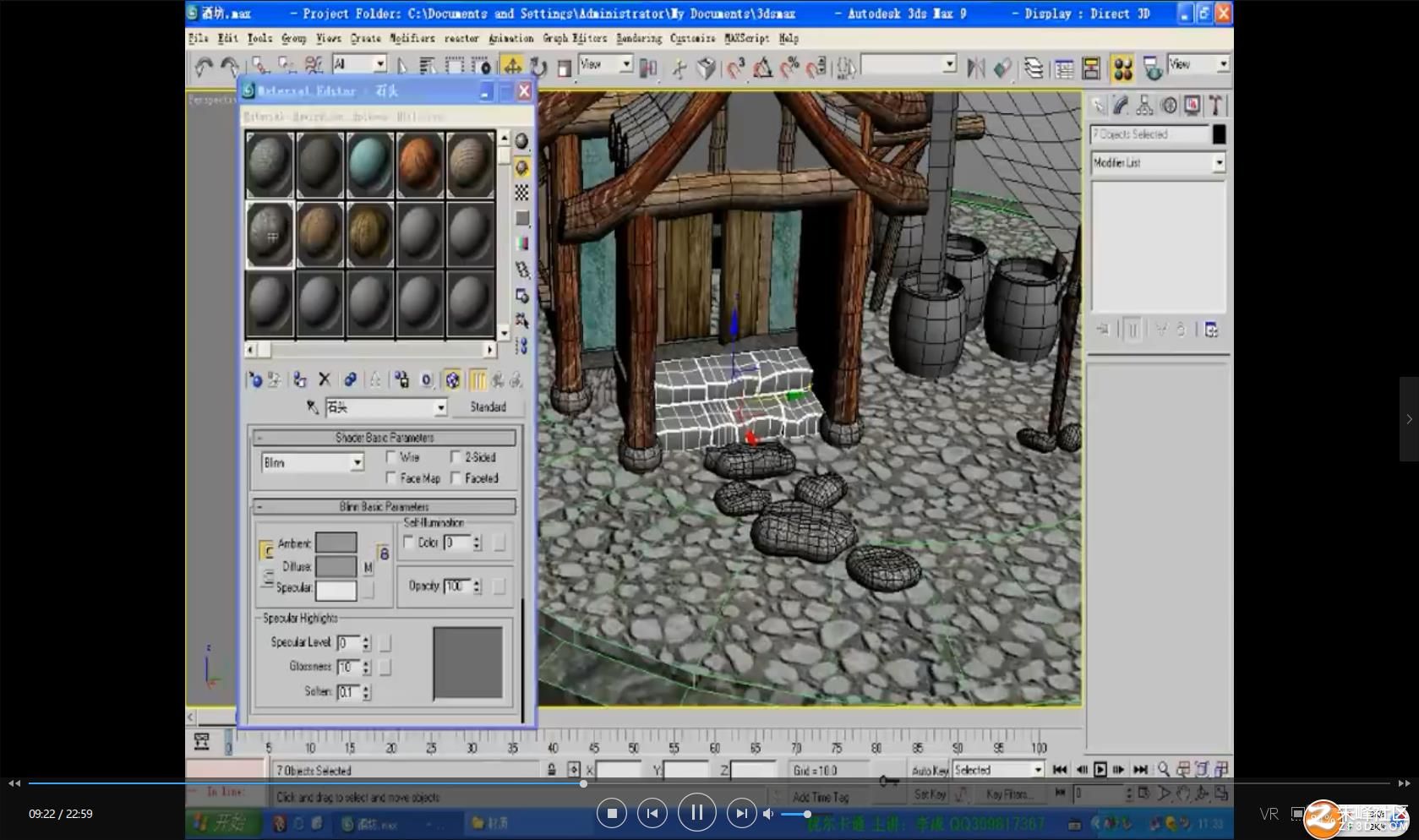Image resolution: width=1419 pixels, height=840 pixels.
Task: Collapse the Blinn Basic Parameters rollout
Action: [x=385, y=507]
